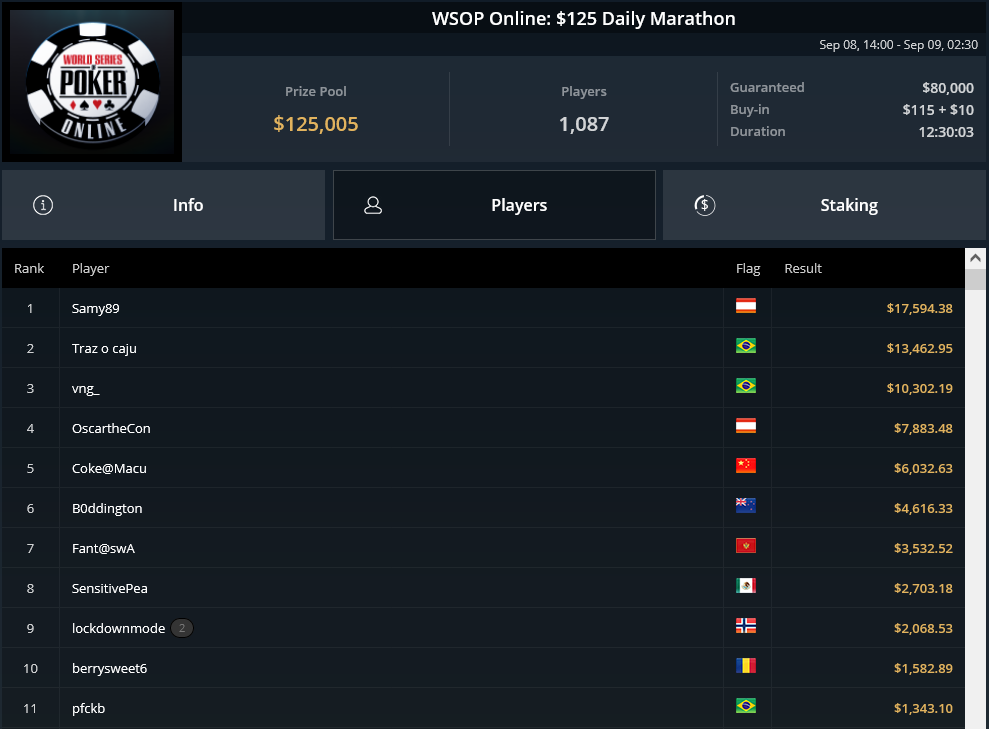Image resolution: width=989 pixels, height=729 pixels.
Task: Click the result $6,032.63
Action: click(x=923, y=468)
